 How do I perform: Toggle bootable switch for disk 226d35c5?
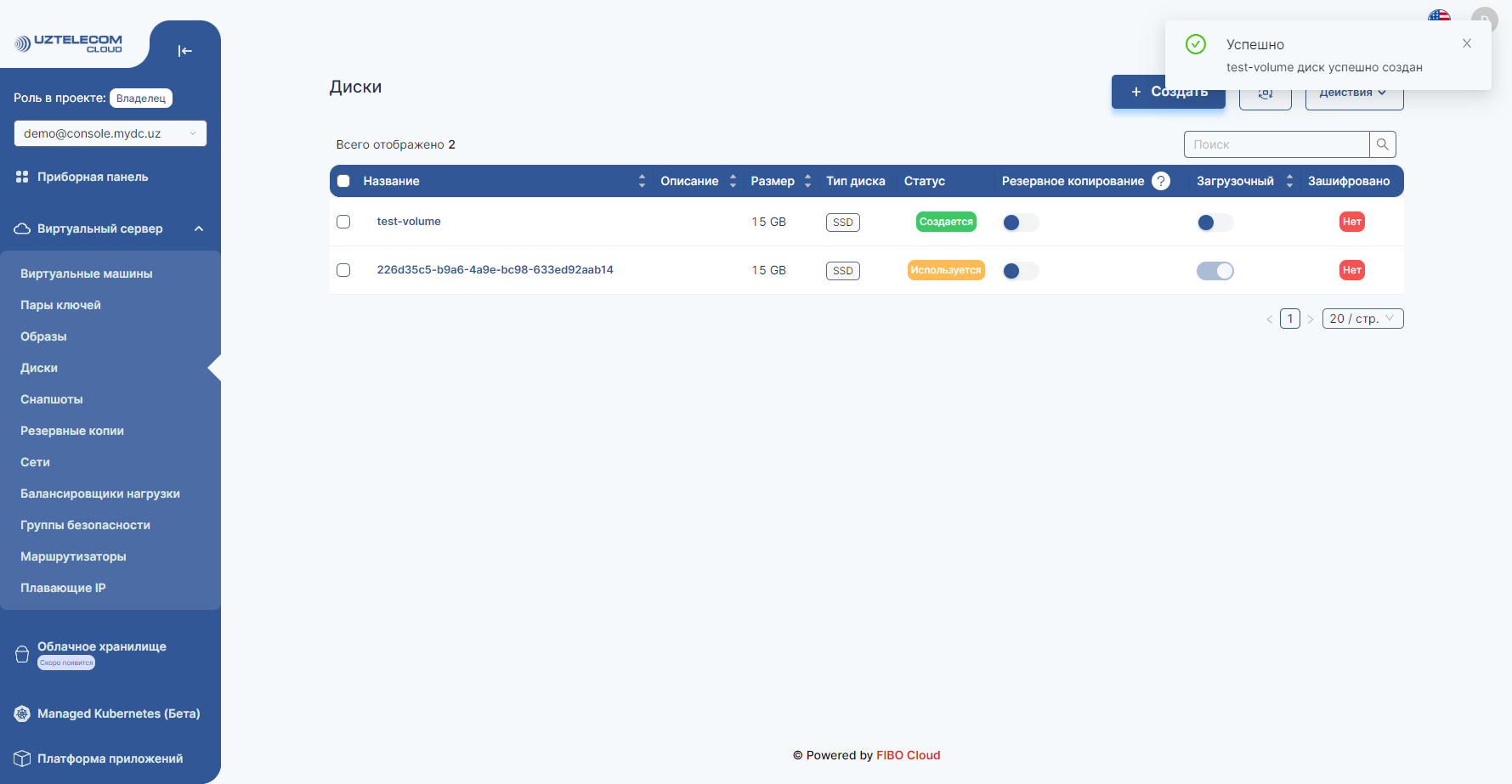coord(1215,271)
